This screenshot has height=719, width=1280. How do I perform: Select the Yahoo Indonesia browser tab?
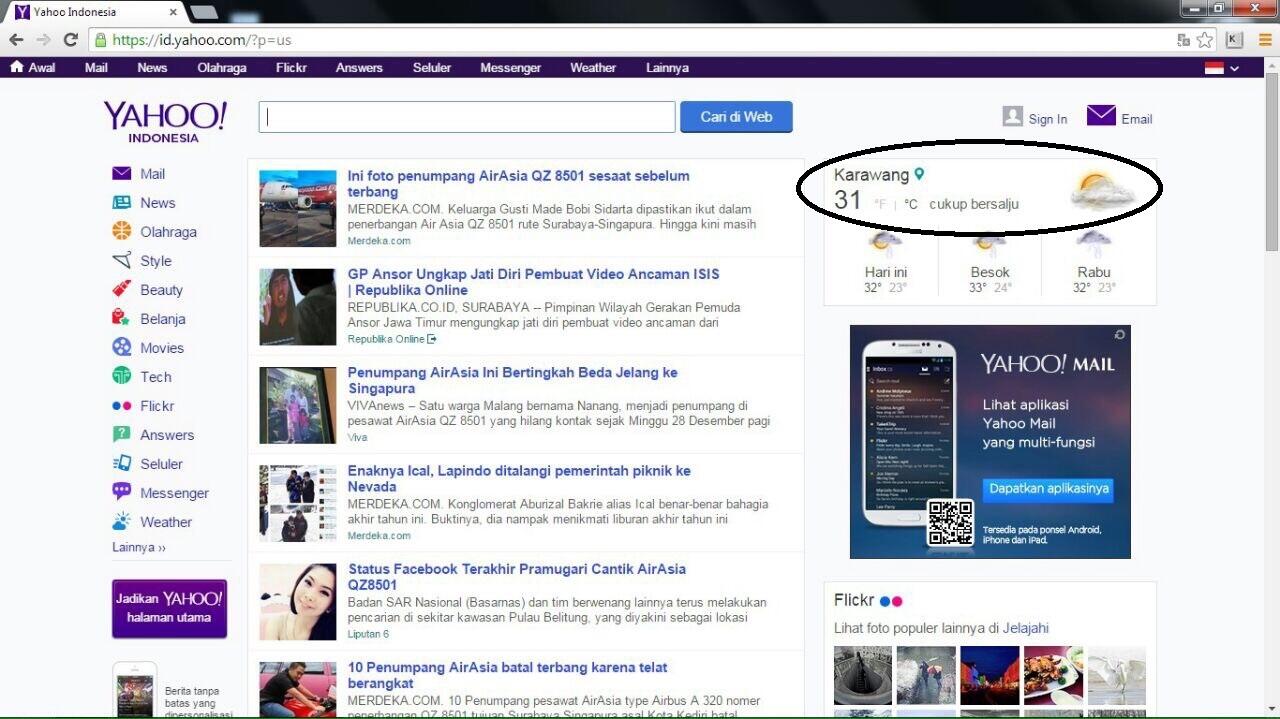click(x=95, y=12)
